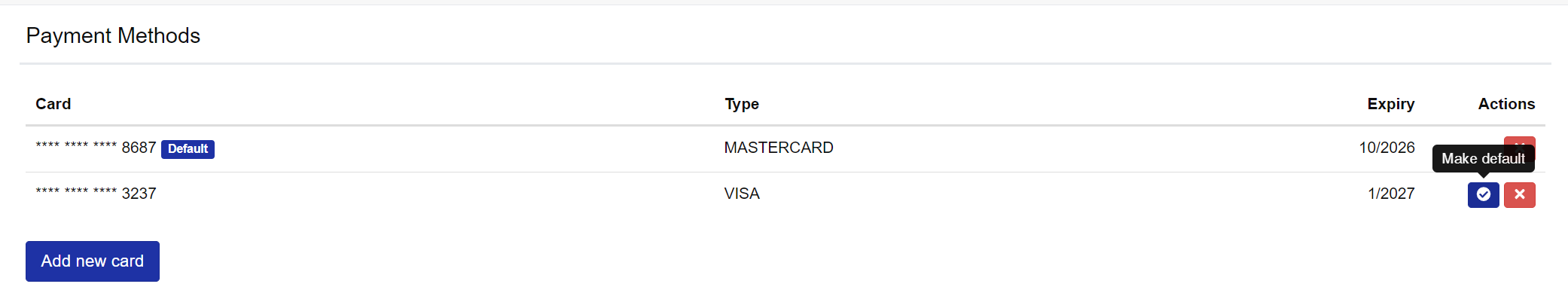Click the Payment Methods heading
Image resolution: width=1568 pixels, height=290 pixels.
(x=113, y=35)
